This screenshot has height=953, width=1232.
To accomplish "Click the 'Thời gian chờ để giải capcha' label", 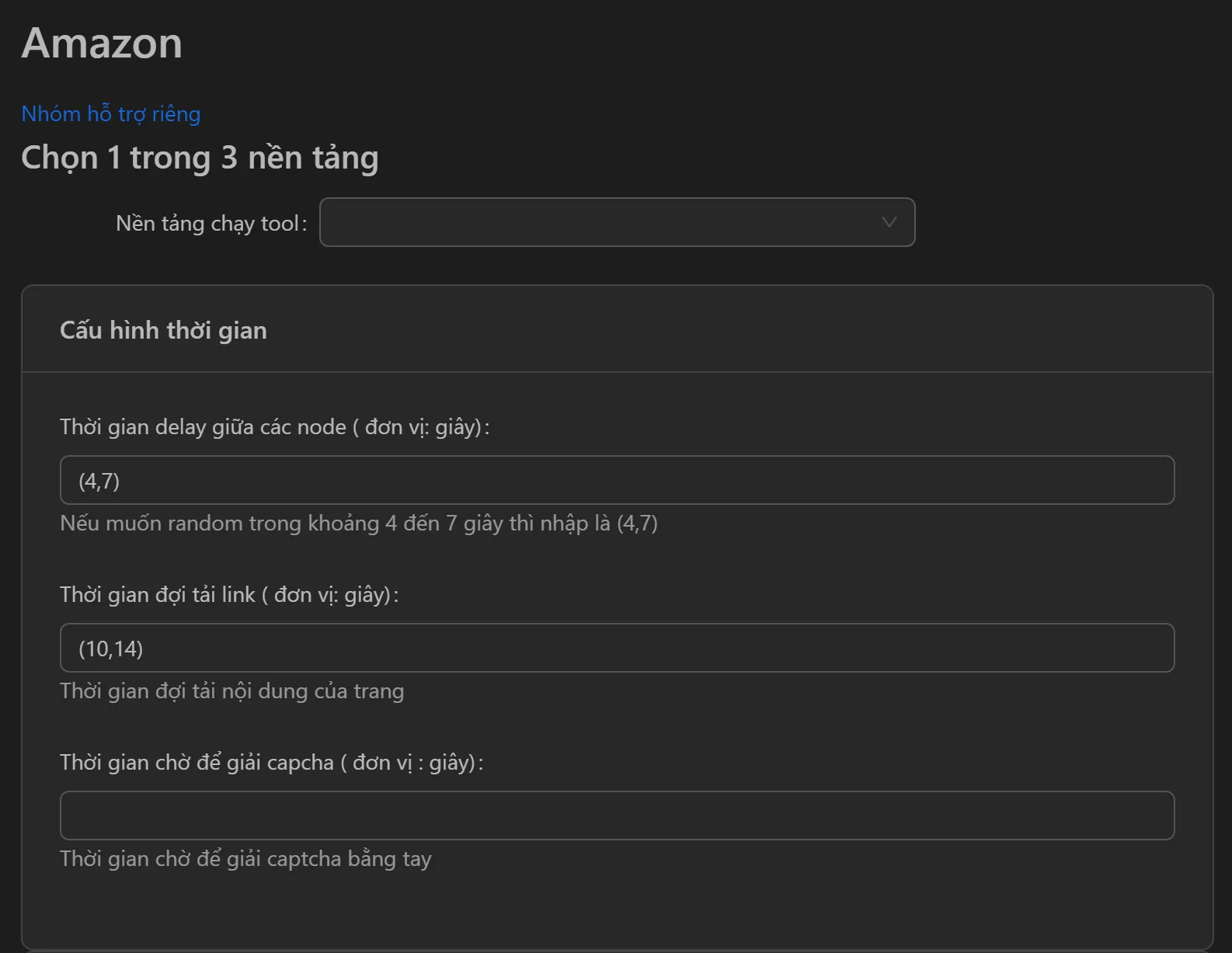I will pyautogui.click(x=272, y=762).
